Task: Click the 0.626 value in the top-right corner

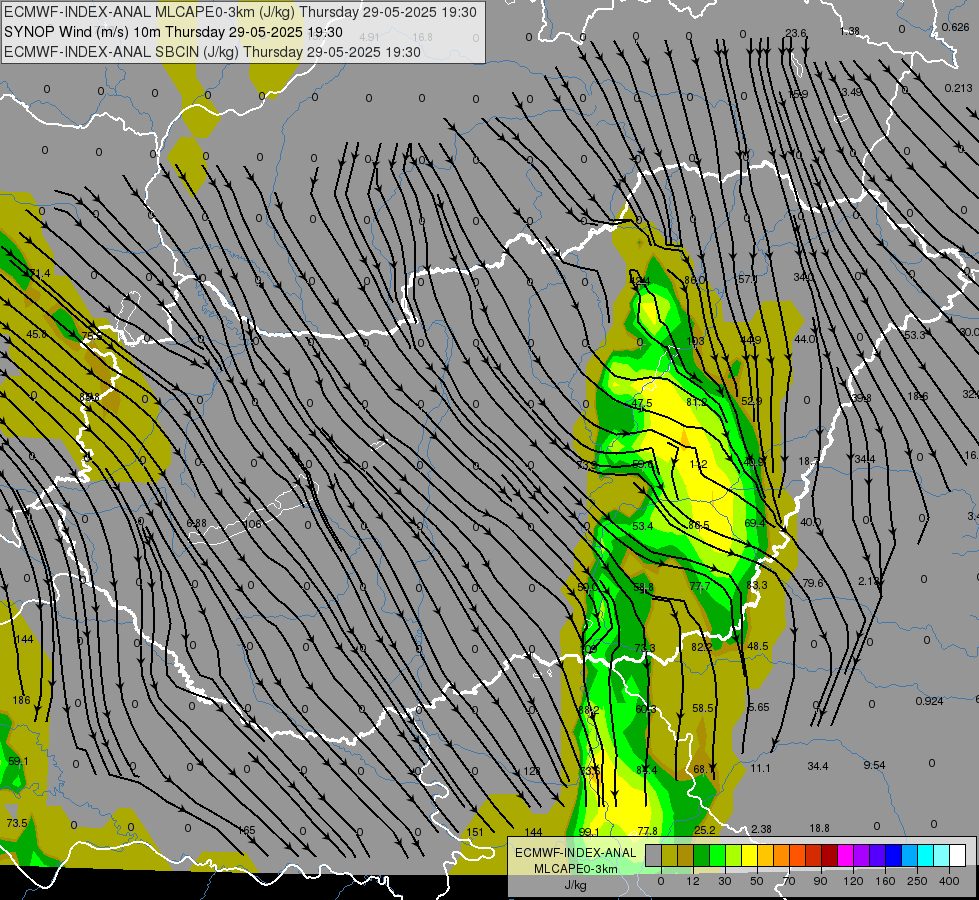Action: (x=955, y=27)
